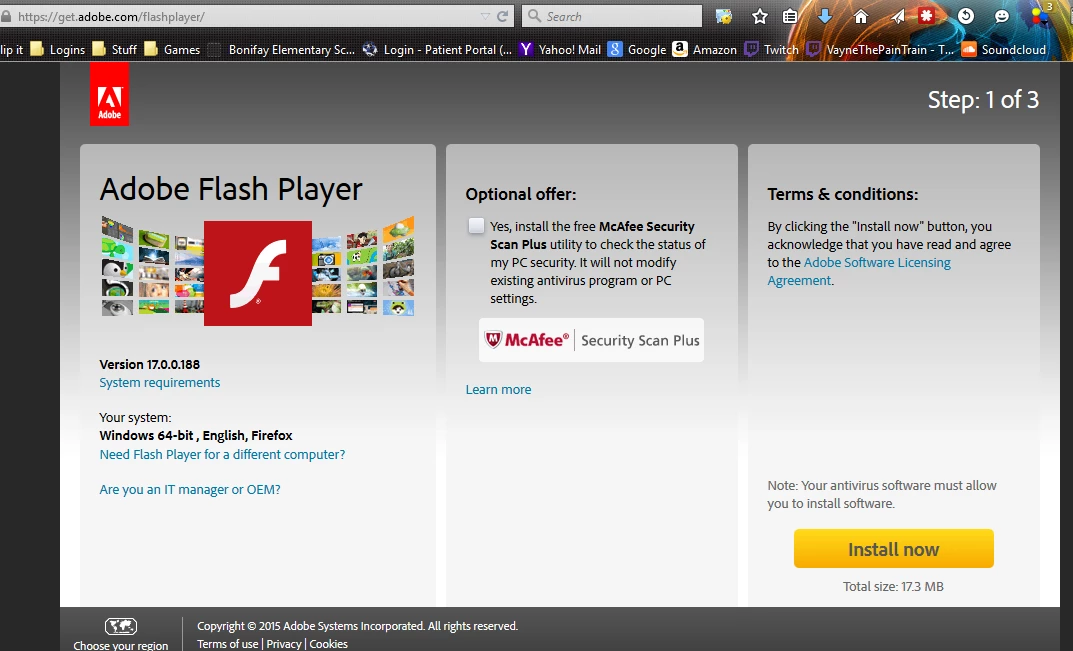This screenshot has height=651, width=1073.
Task: Open the Twitch bookmark
Action: [771, 49]
